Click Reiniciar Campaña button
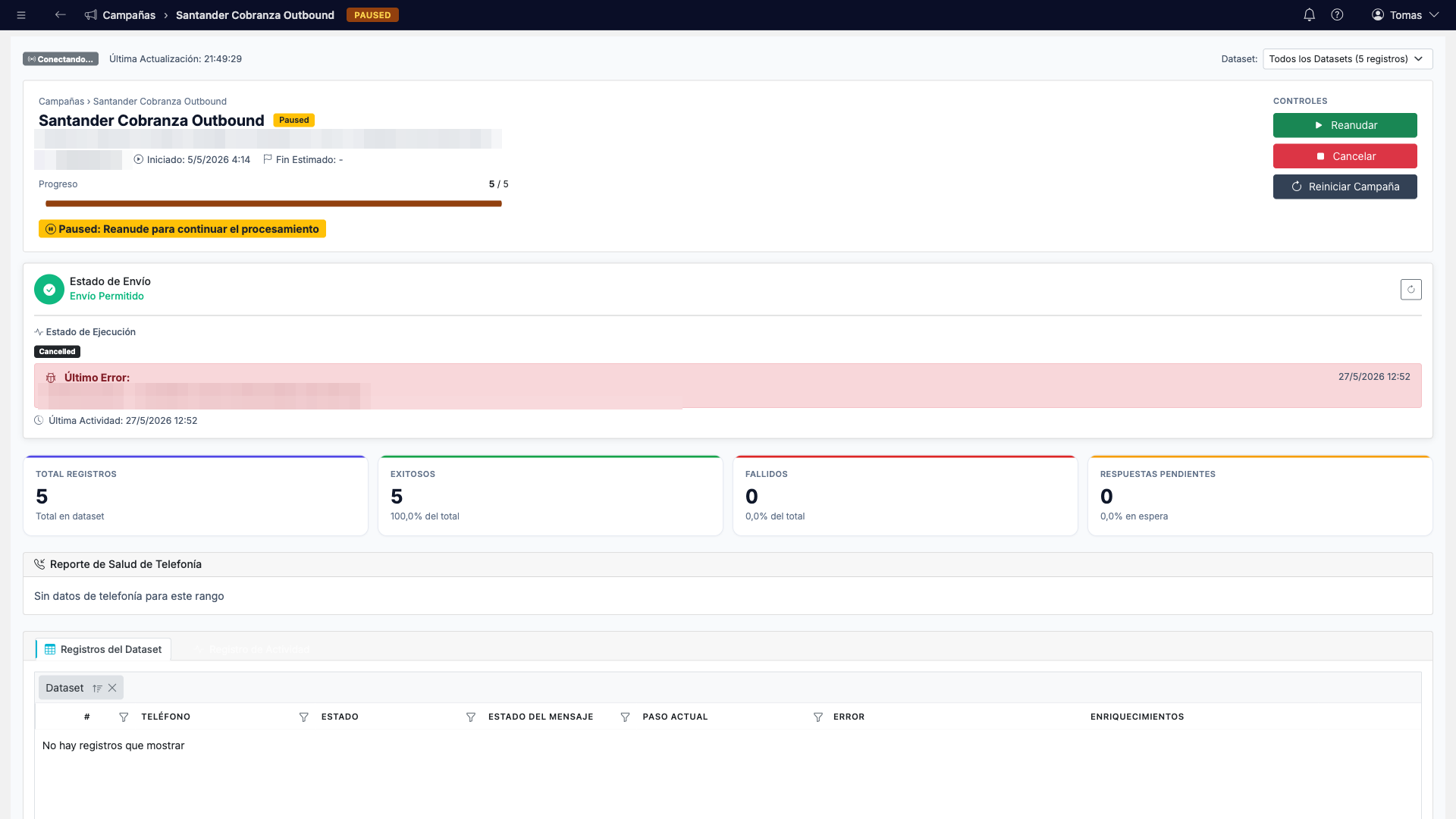This screenshot has height=819, width=1456. [x=1345, y=187]
